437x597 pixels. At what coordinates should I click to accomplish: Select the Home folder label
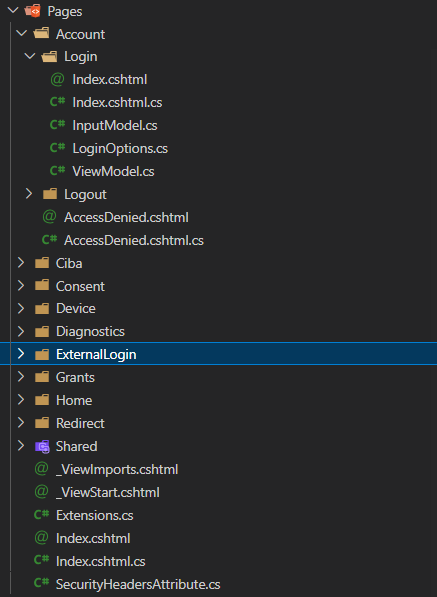[x=74, y=400]
